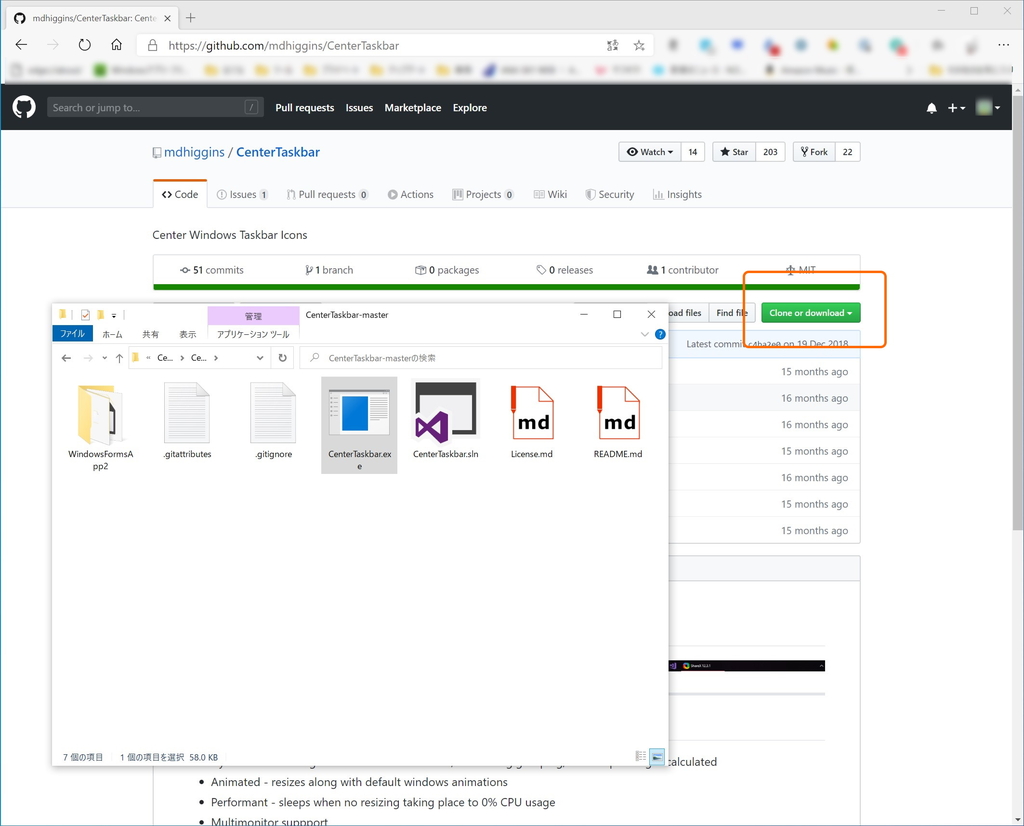The width and height of the screenshot is (1024, 826).
Task: Open the Explorer recent locations dropdown
Action: (104, 358)
